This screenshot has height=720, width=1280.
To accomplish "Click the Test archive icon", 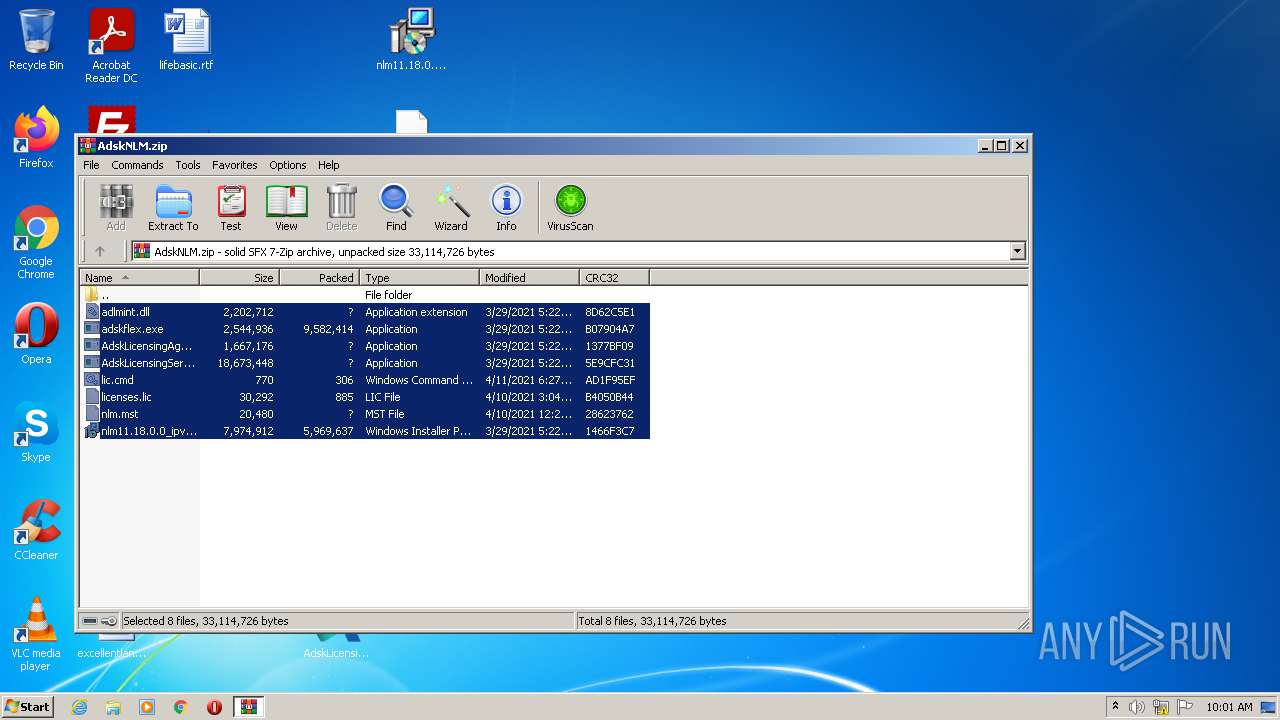I will 231,208.
